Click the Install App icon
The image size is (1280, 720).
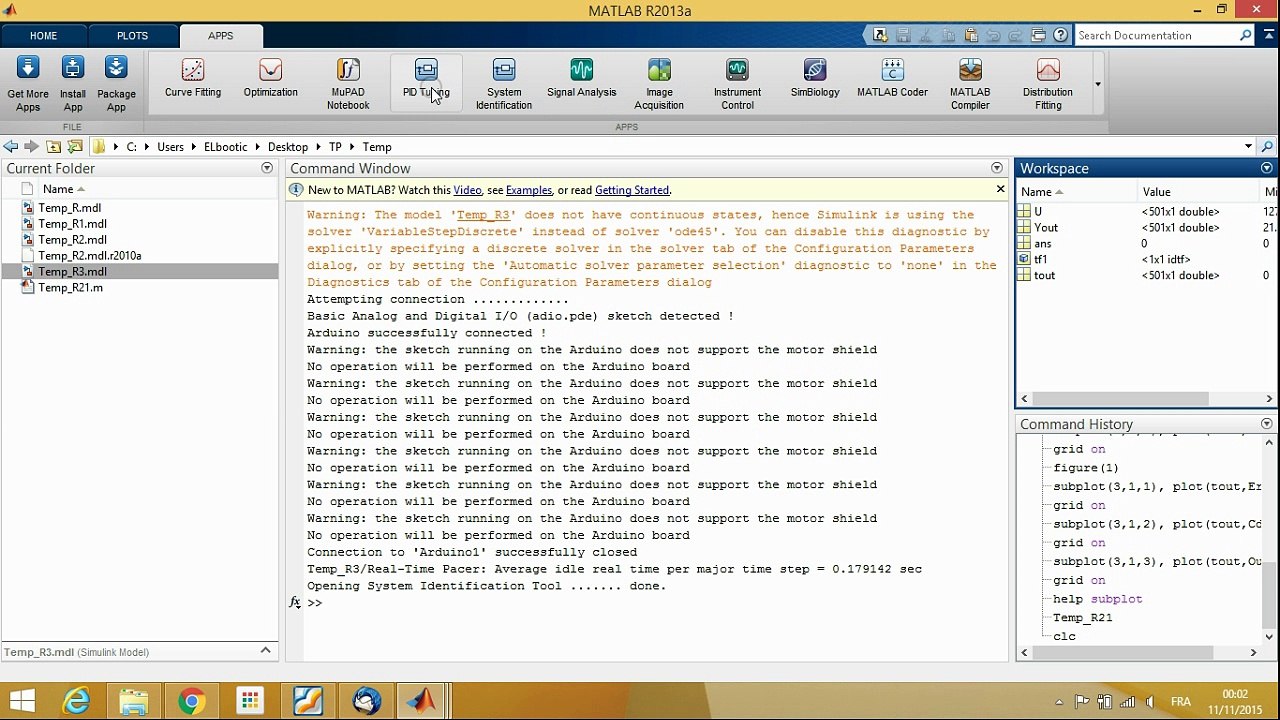[73, 84]
